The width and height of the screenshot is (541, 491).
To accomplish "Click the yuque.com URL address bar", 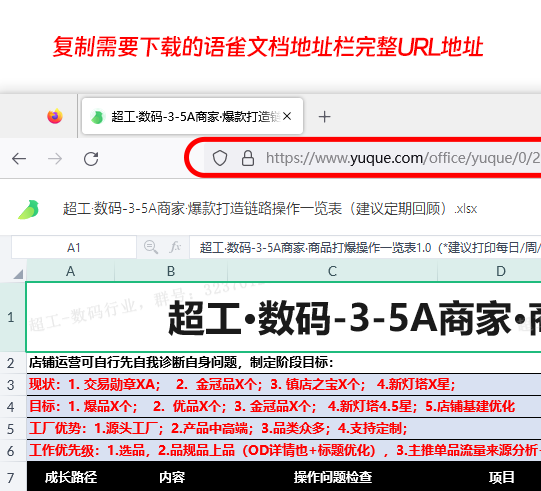I will [373, 158].
